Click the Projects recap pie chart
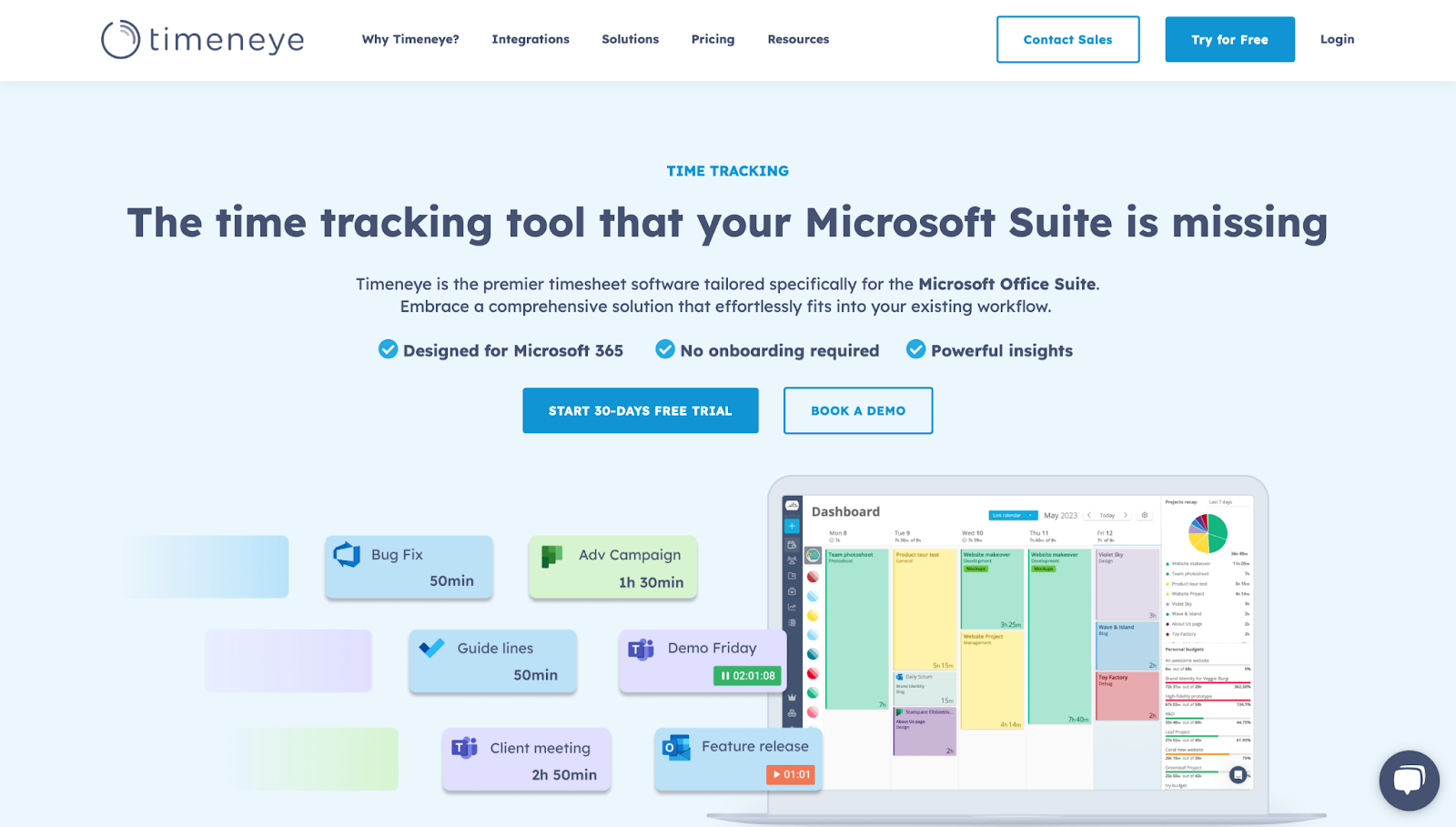Viewport: 1456px width, 827px height. (x=1208, y=533)
